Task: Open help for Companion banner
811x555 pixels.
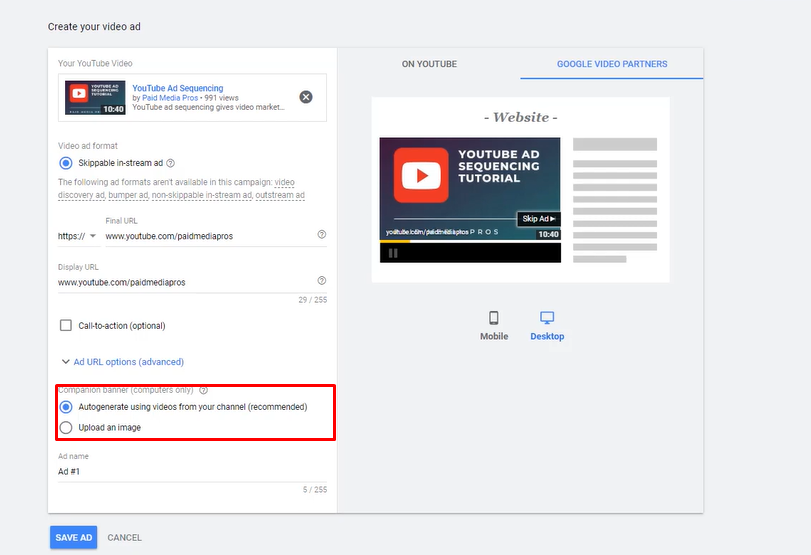Action: coord(204,390)
